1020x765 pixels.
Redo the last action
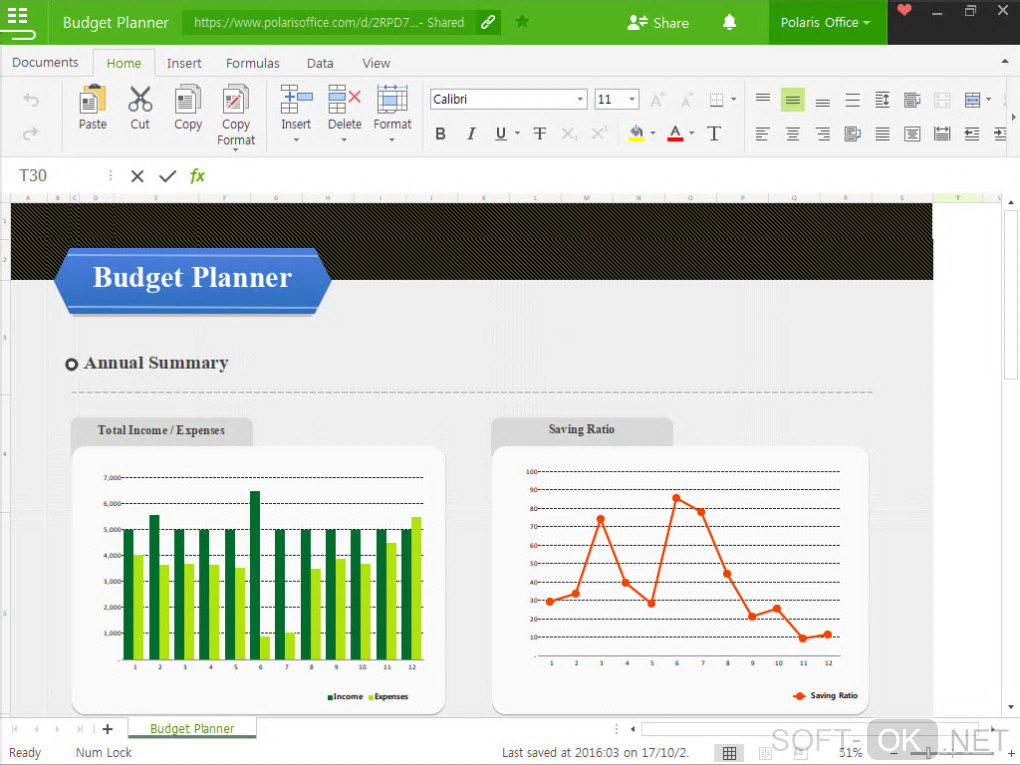pos(31,133)
